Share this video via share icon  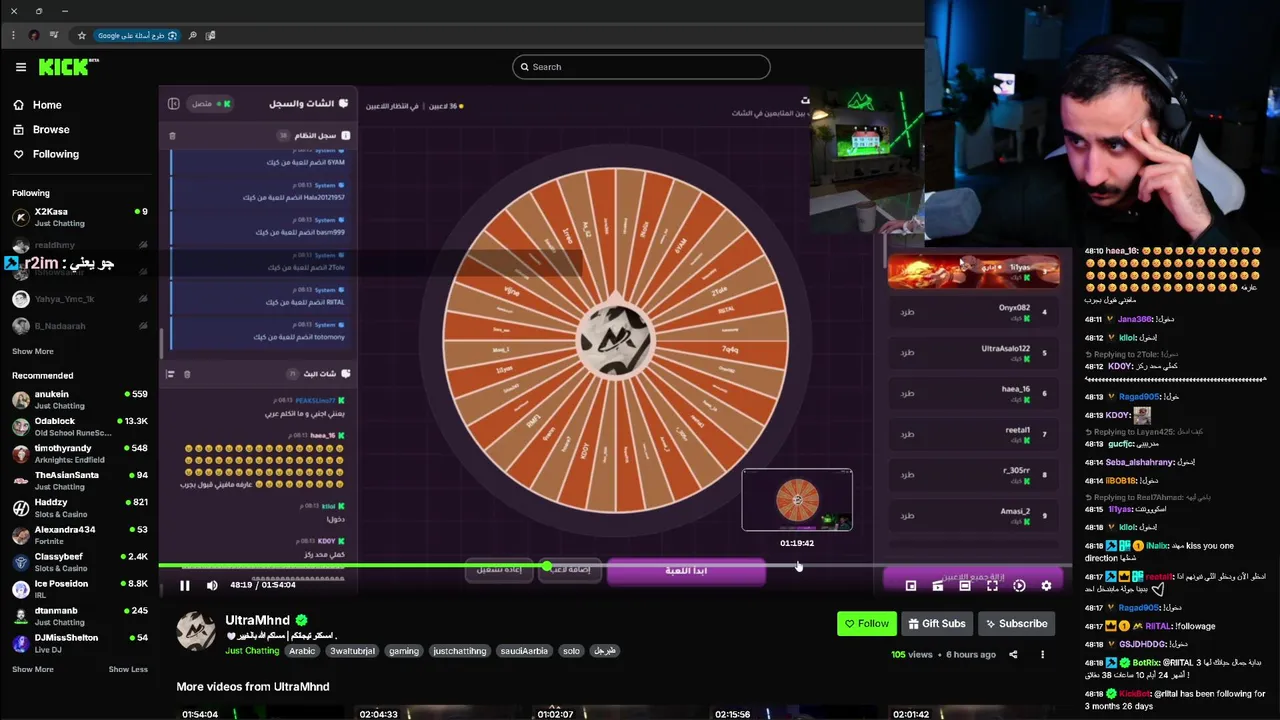point(1013,655)
